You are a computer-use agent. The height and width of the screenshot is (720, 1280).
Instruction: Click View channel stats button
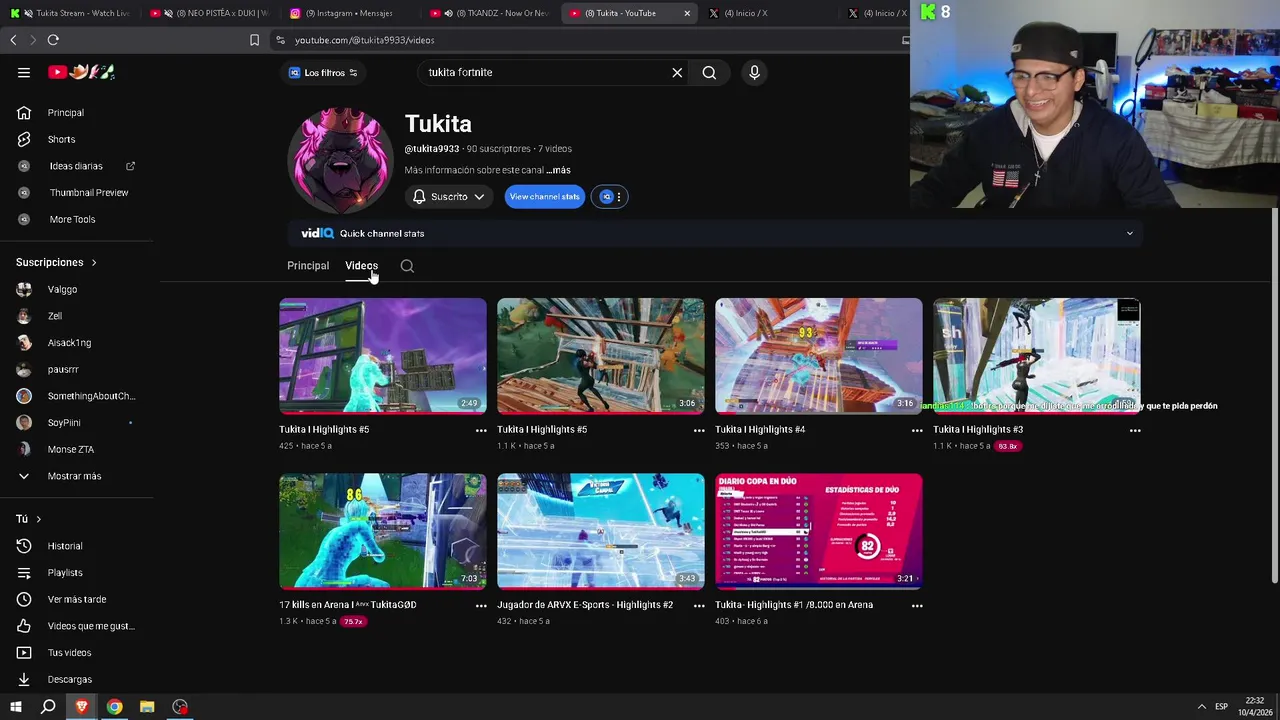point(544,196)
